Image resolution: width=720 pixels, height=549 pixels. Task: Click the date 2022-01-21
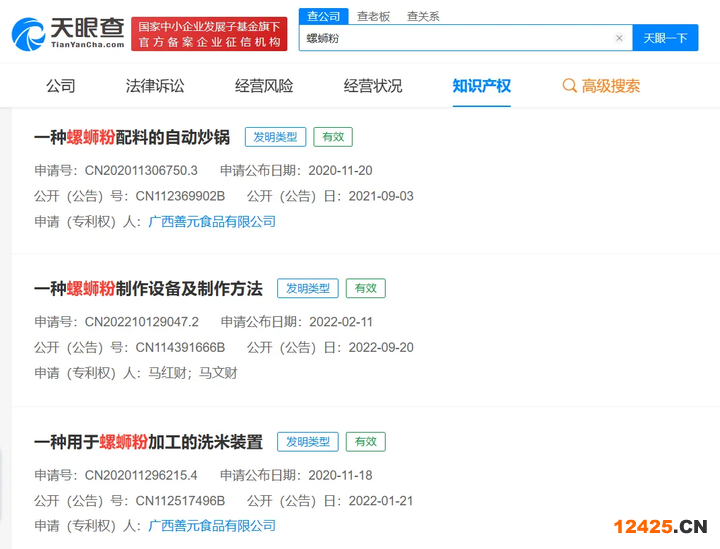(381, 501)
